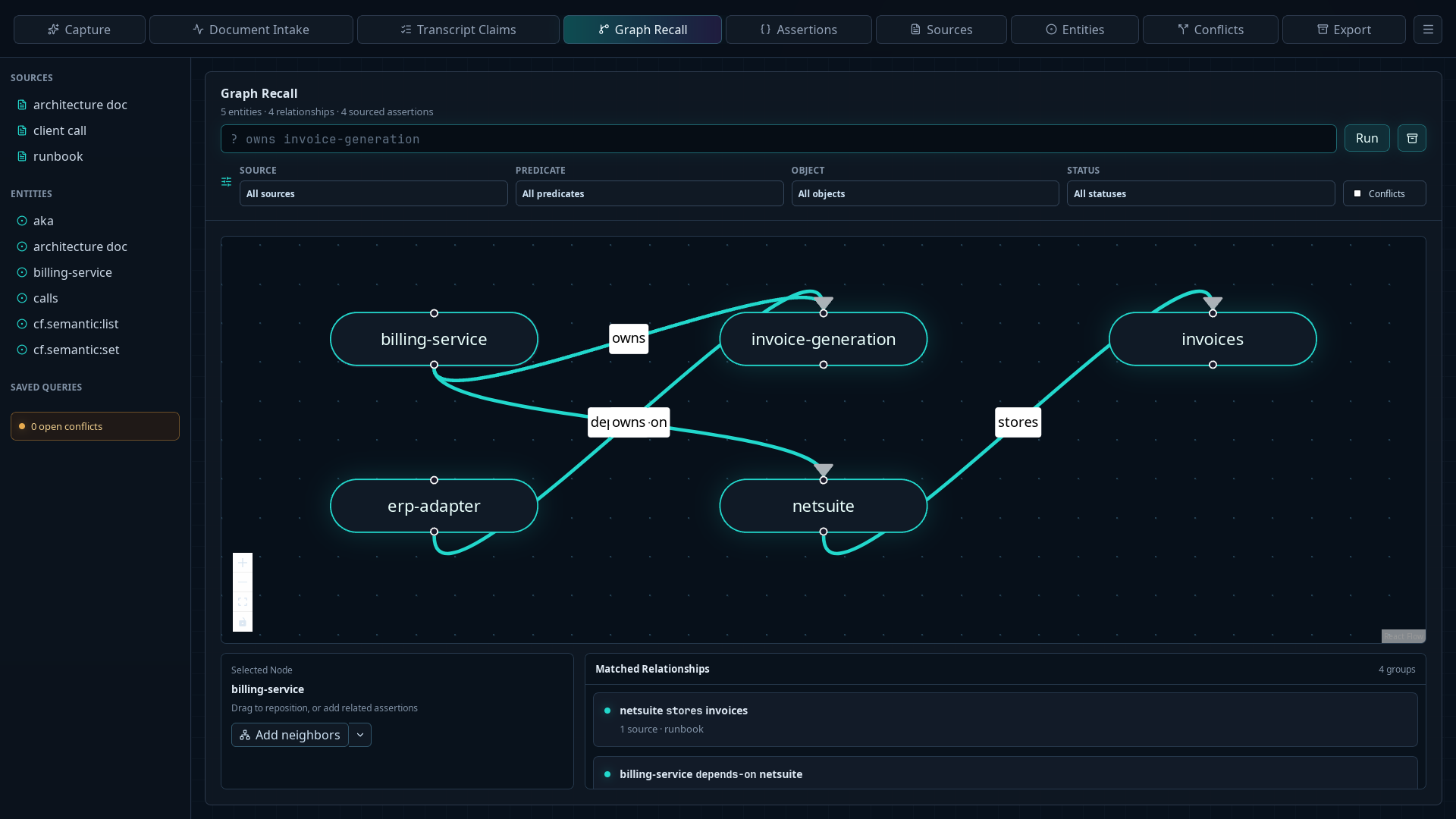Open the netsuite stores invoices relationship
Screen dimensions: 1456x819
point(1005,719)
